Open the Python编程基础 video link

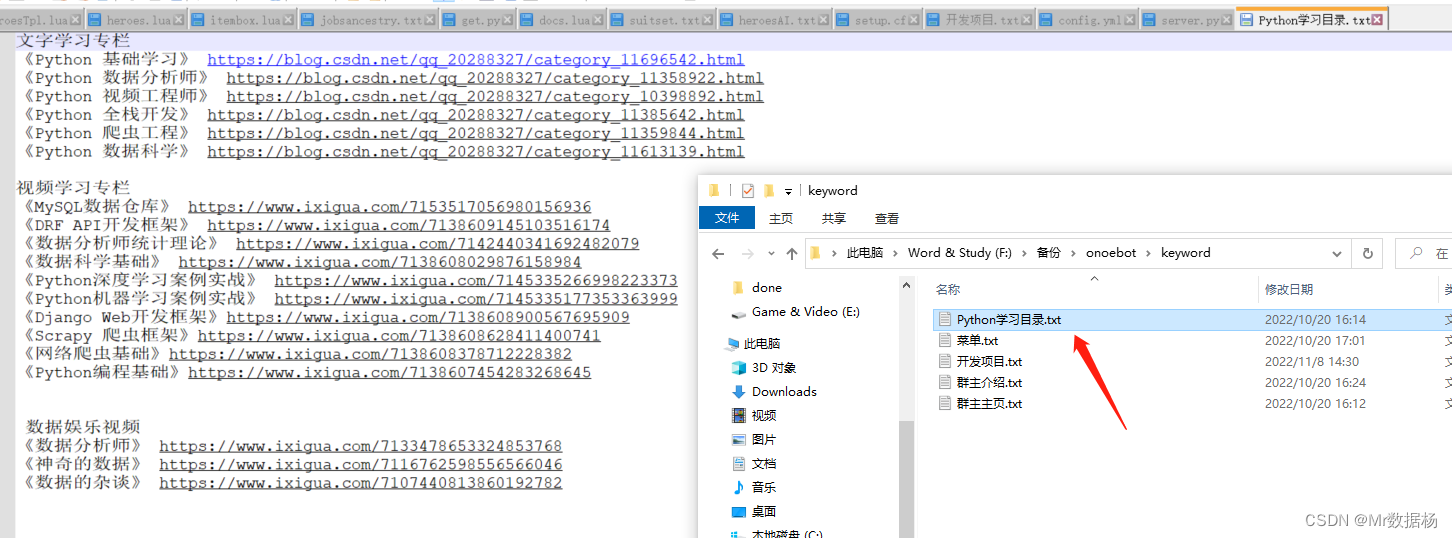pos(389,373)
